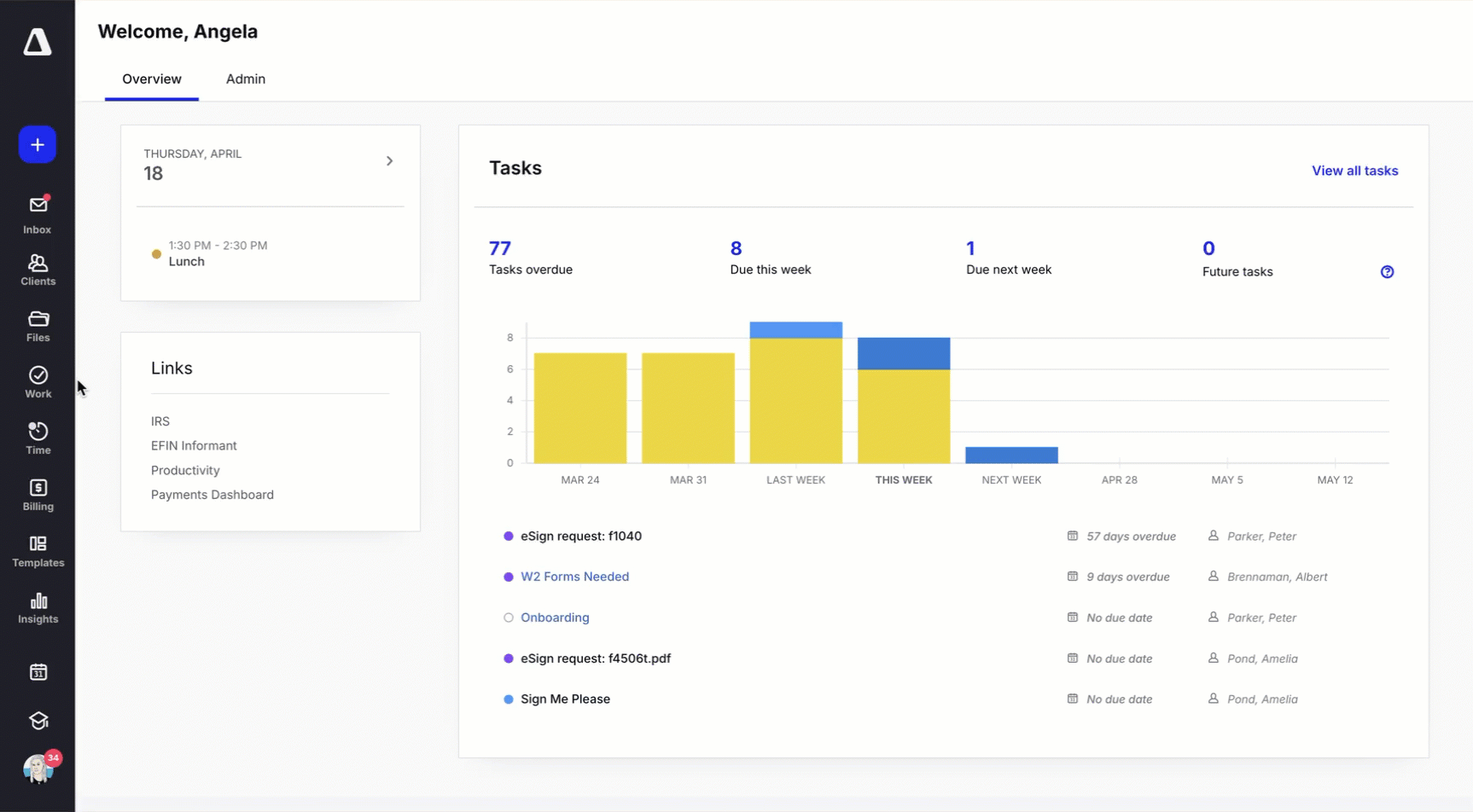Open the Inbox from sidebar

pos(38,214)
